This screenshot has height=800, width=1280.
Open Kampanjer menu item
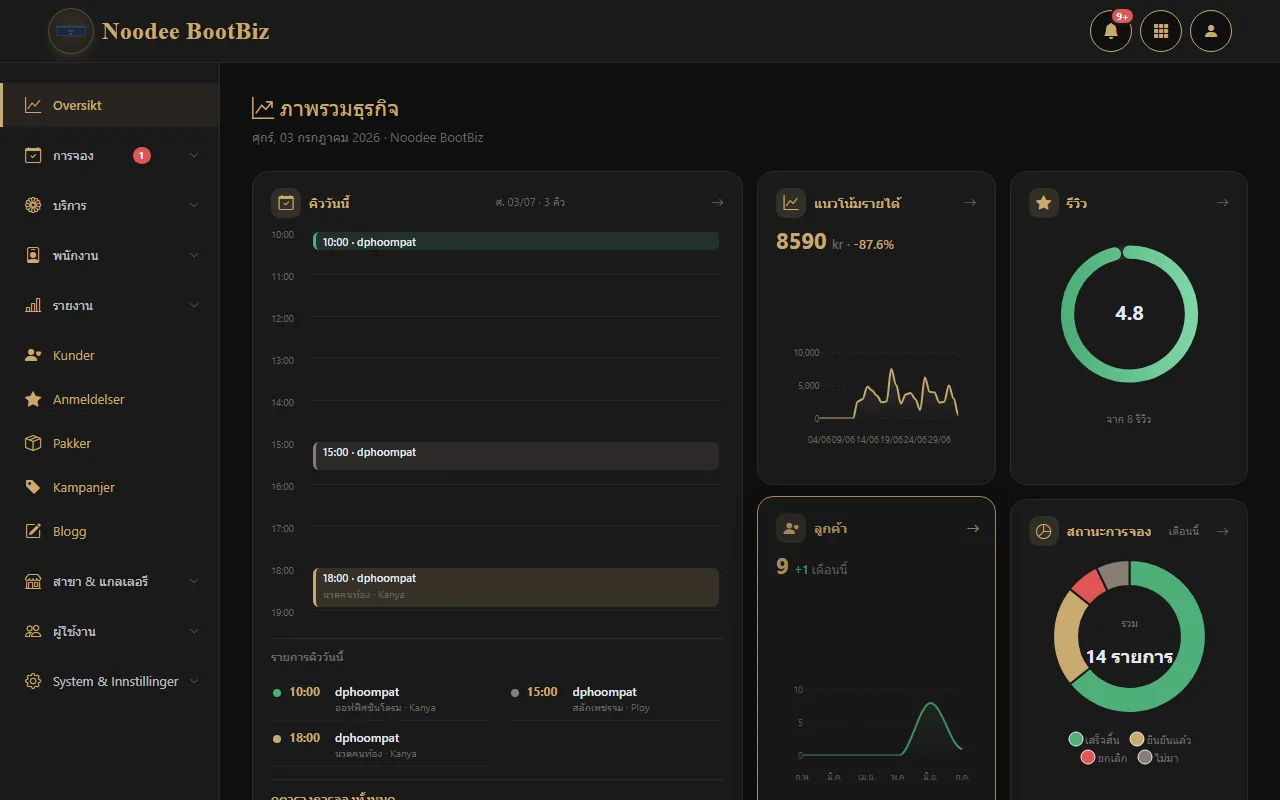point(110,487)
